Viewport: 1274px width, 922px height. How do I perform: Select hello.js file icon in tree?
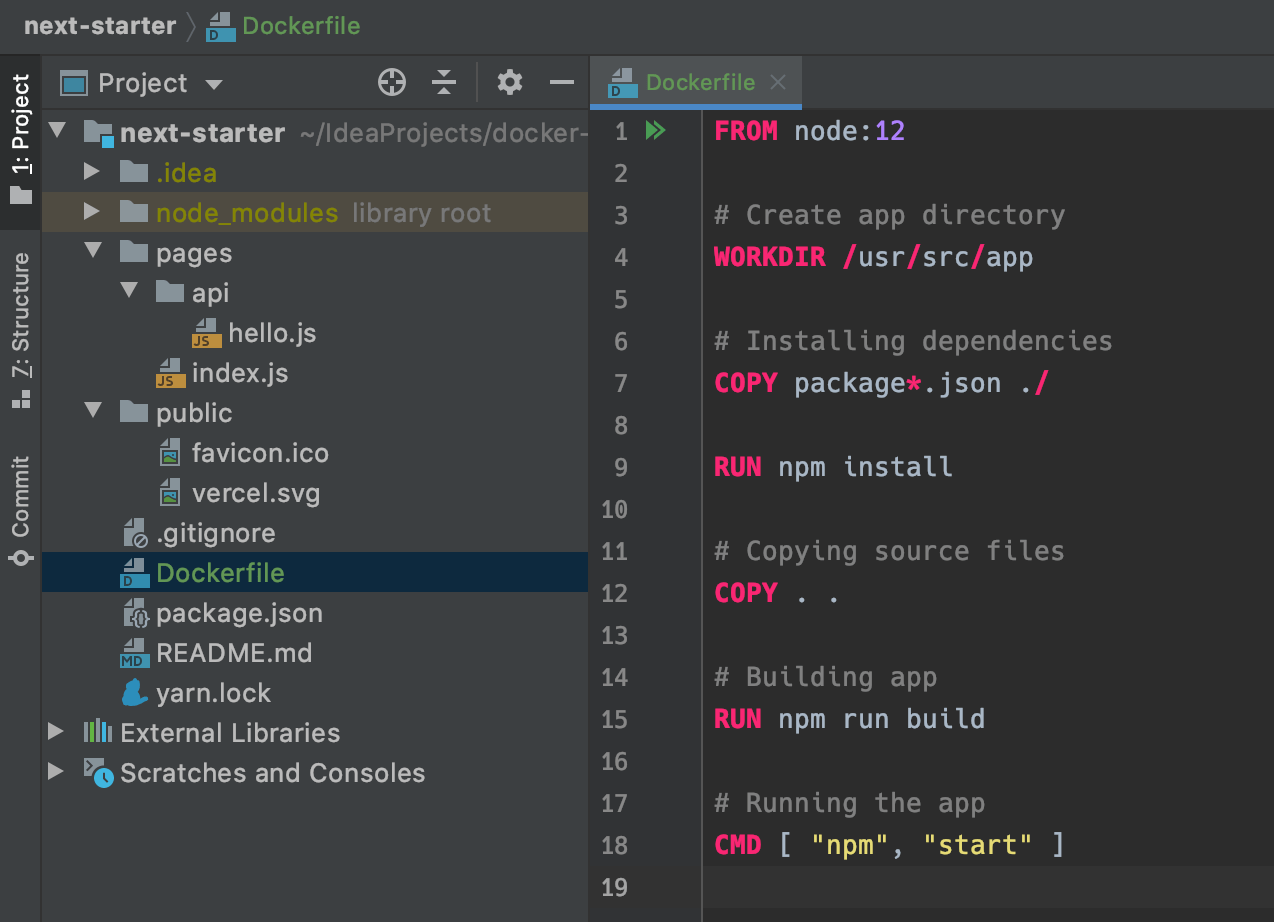coord(206,333)
